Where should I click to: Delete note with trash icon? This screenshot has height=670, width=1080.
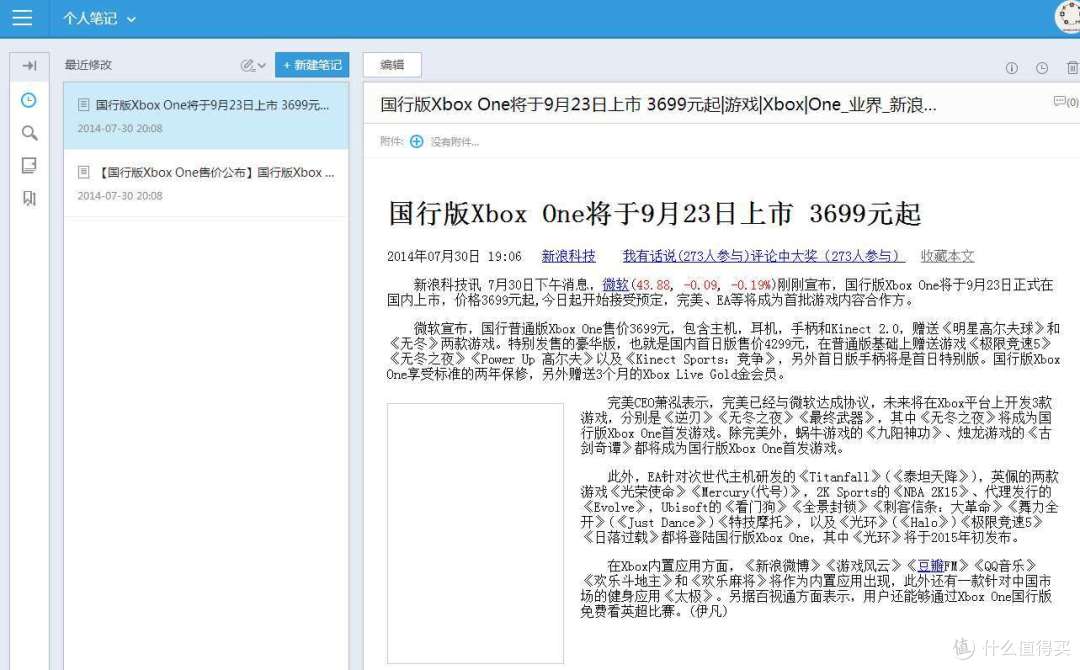click(x=1072, y=67)
